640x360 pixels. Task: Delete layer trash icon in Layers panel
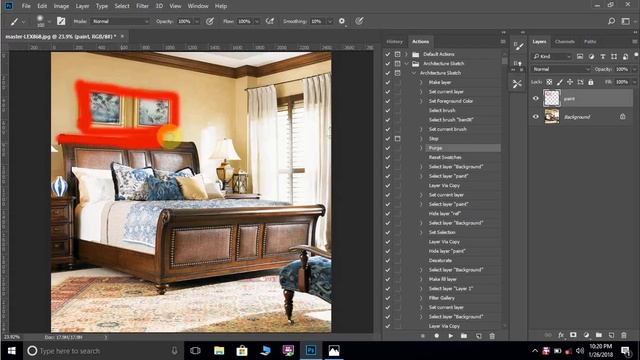tap(624, 335)
